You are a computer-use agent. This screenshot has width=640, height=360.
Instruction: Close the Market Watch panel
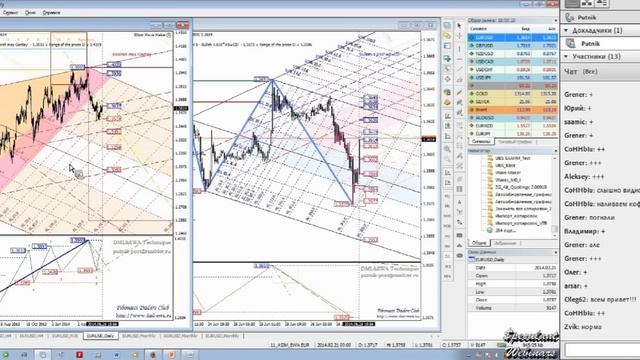pyautogui.click(x=556, y=20)
